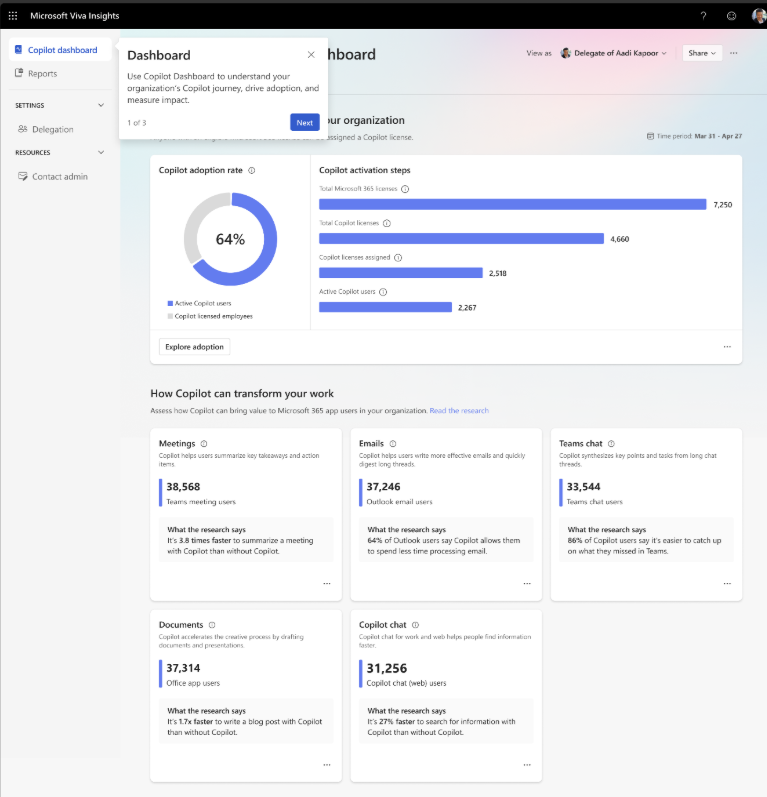Click the 2,518 assigned licenses value
Image resolution: width=767 pixels, height=797 pixels.
coord(498,273)
